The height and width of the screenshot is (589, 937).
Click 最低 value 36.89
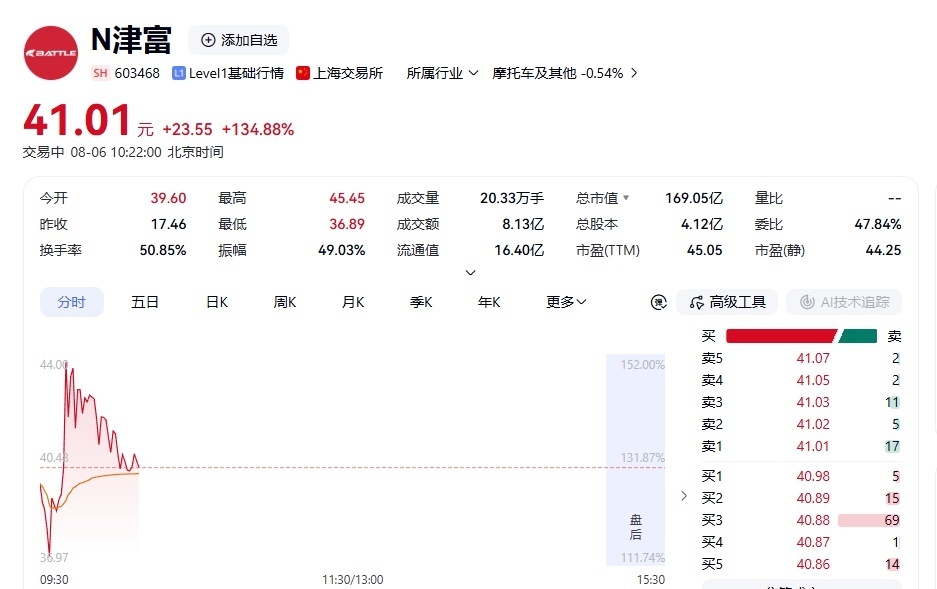(347, 224)
